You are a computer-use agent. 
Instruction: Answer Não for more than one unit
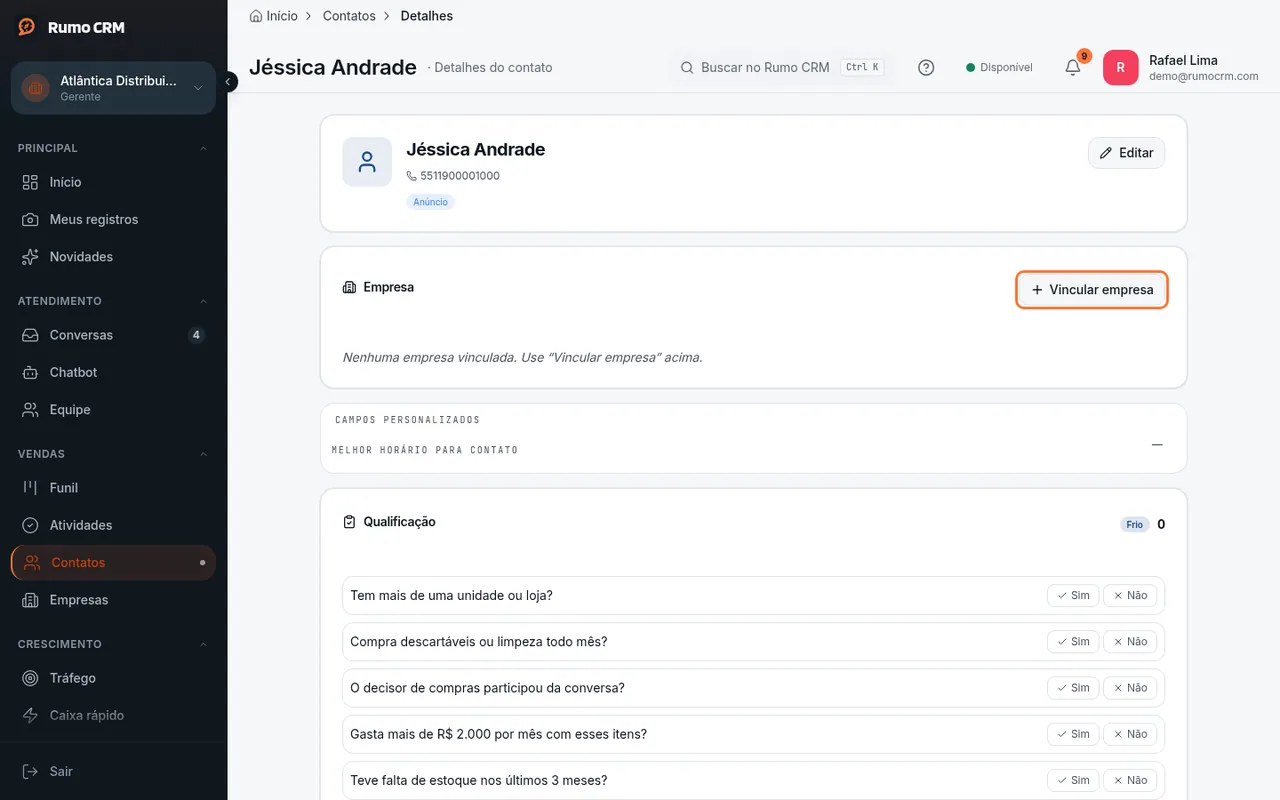click(x=1130, y=595)
